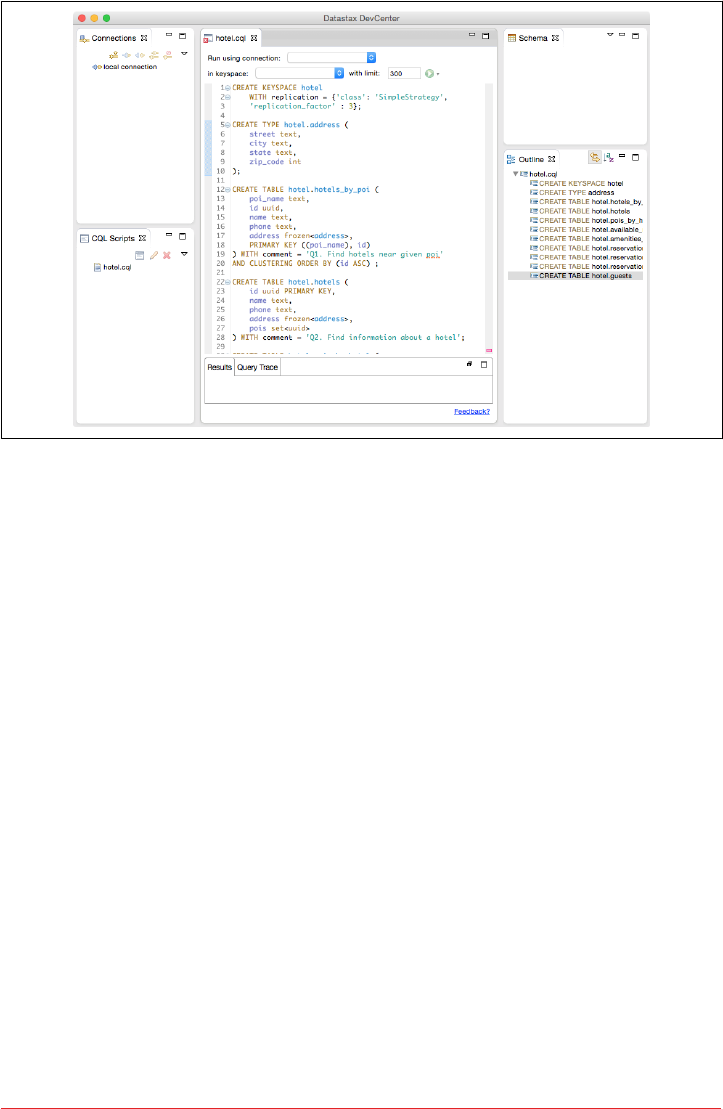Close the hotel.cql editor tab
Screen dimensions: 723x1109
coord(254,38)
